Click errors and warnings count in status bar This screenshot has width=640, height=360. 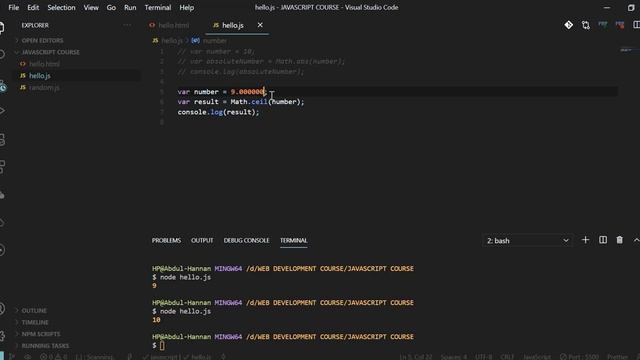pyautogui.click(x=53, y=357)
